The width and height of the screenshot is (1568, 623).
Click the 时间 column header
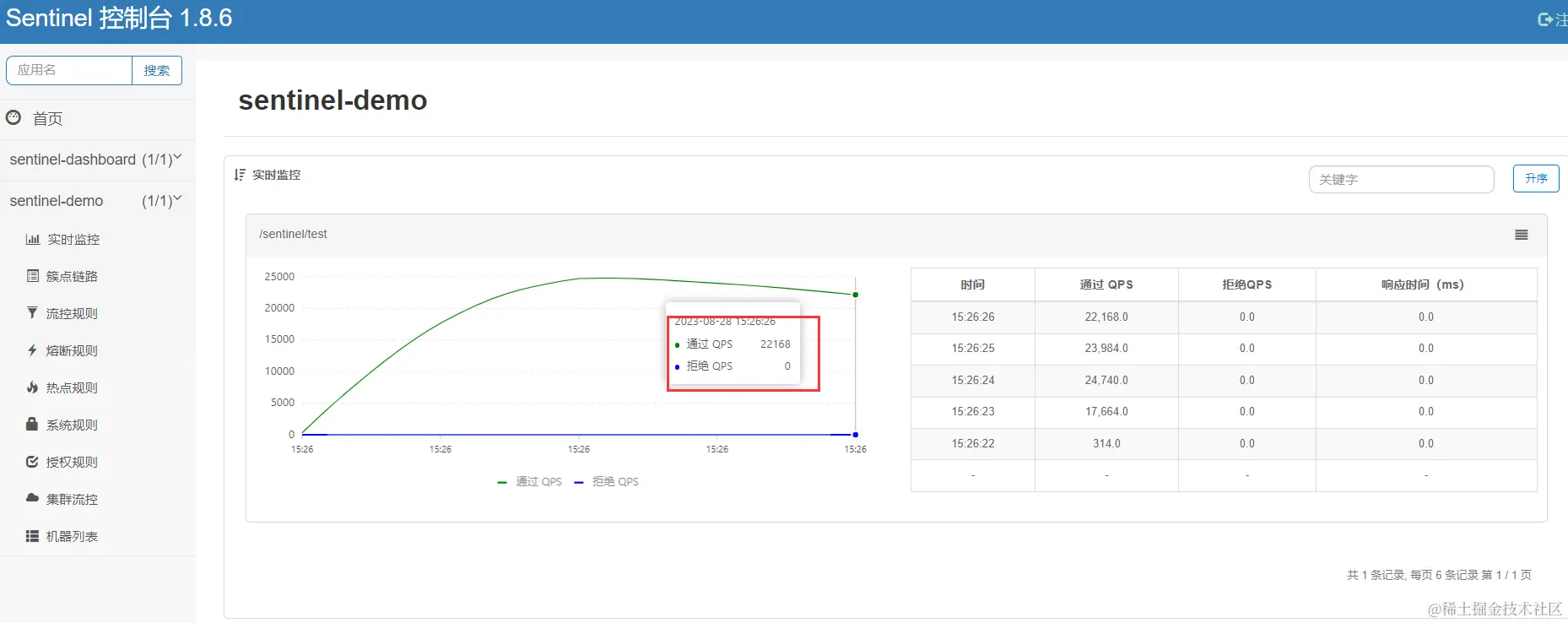973,284
